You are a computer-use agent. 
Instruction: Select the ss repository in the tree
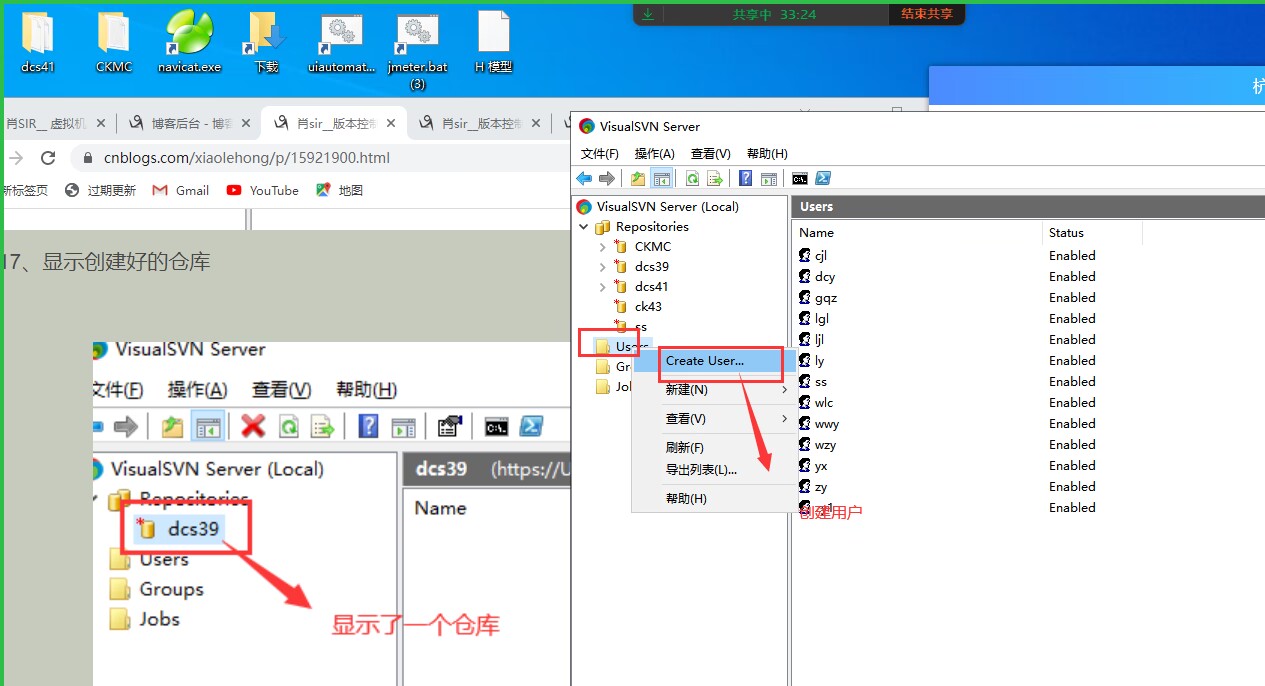(631, 327)
